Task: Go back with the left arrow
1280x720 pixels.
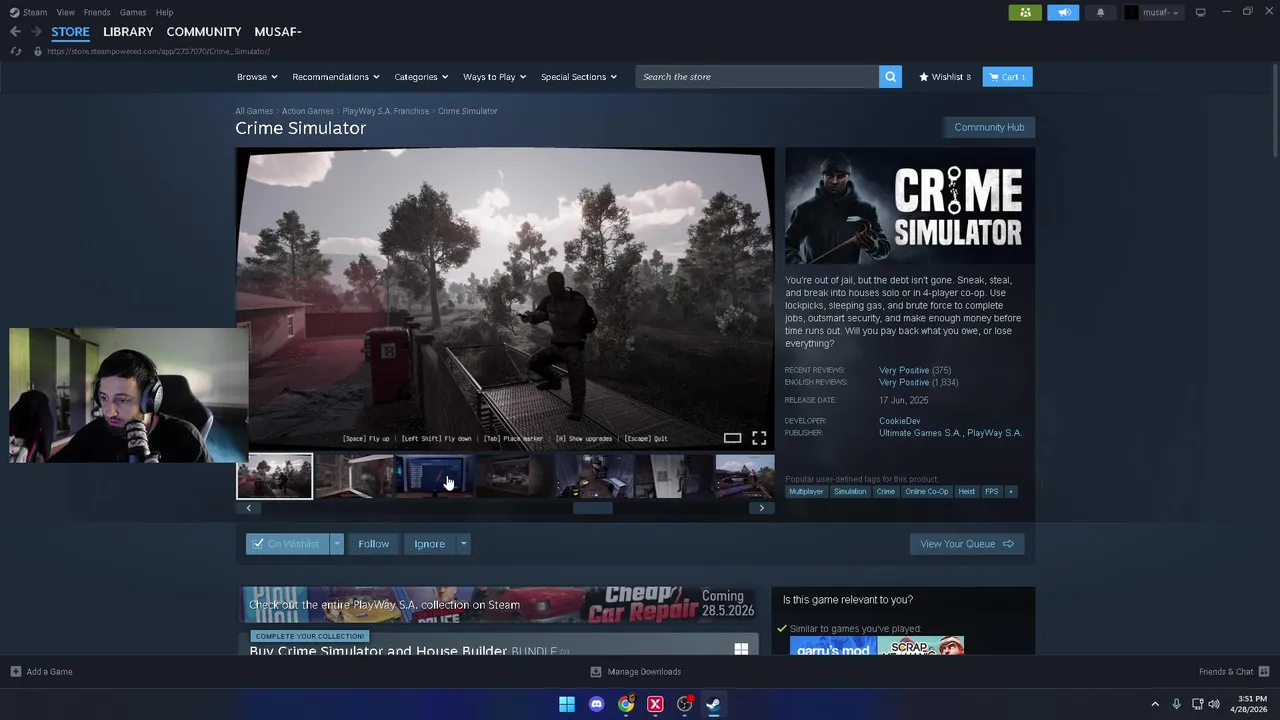Action: point(15,32)
